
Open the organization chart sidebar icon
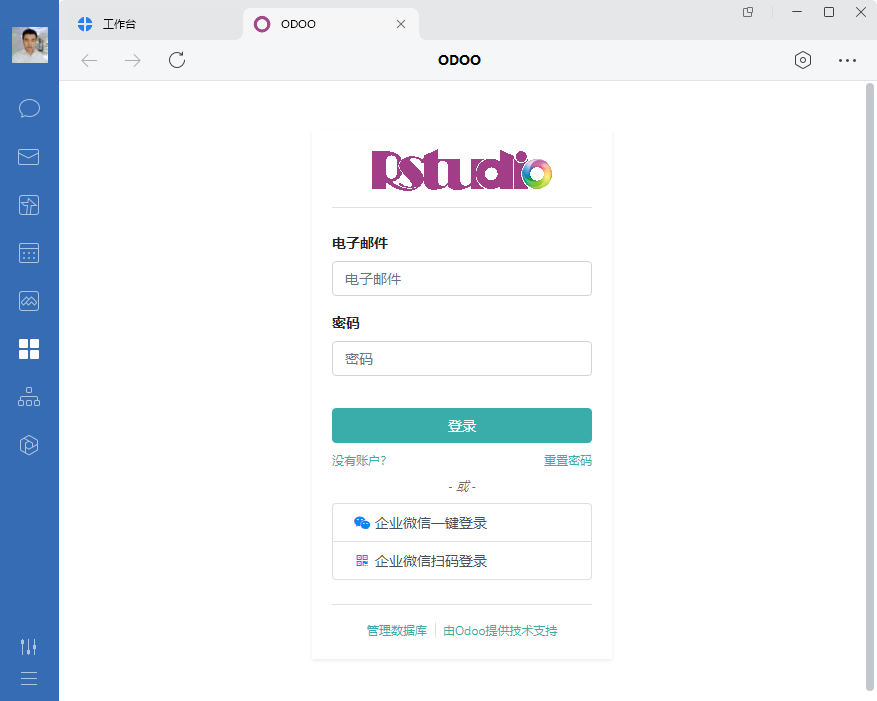tap(29, 397)
